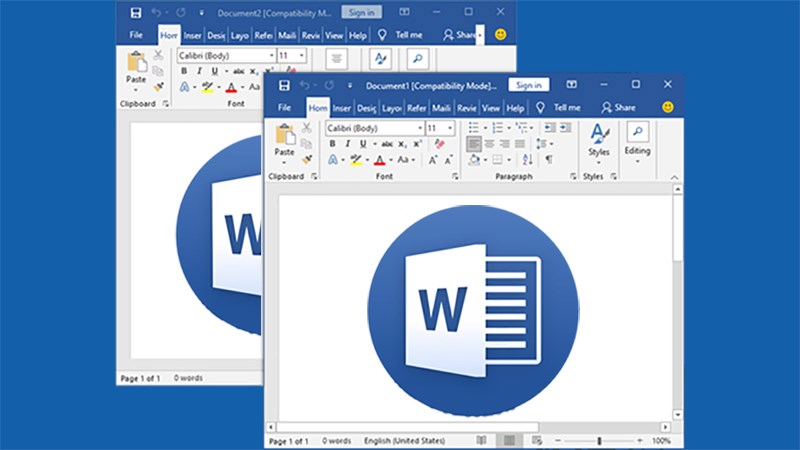The image size is (800, 450).
Task: Expand the Bullets list dropdown in Document1
Action: (x=485, y=128)
